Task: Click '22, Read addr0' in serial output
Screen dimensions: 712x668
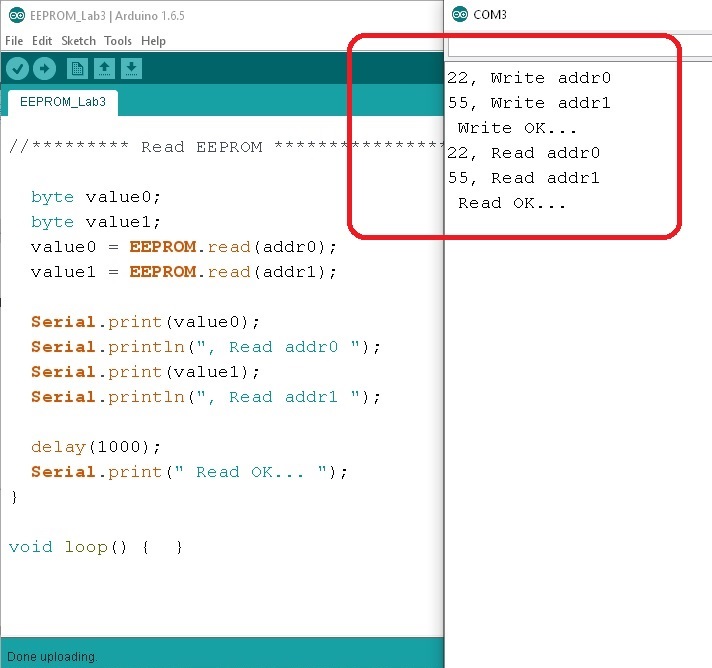Action: pyautogui.click(x=524, y=153)
